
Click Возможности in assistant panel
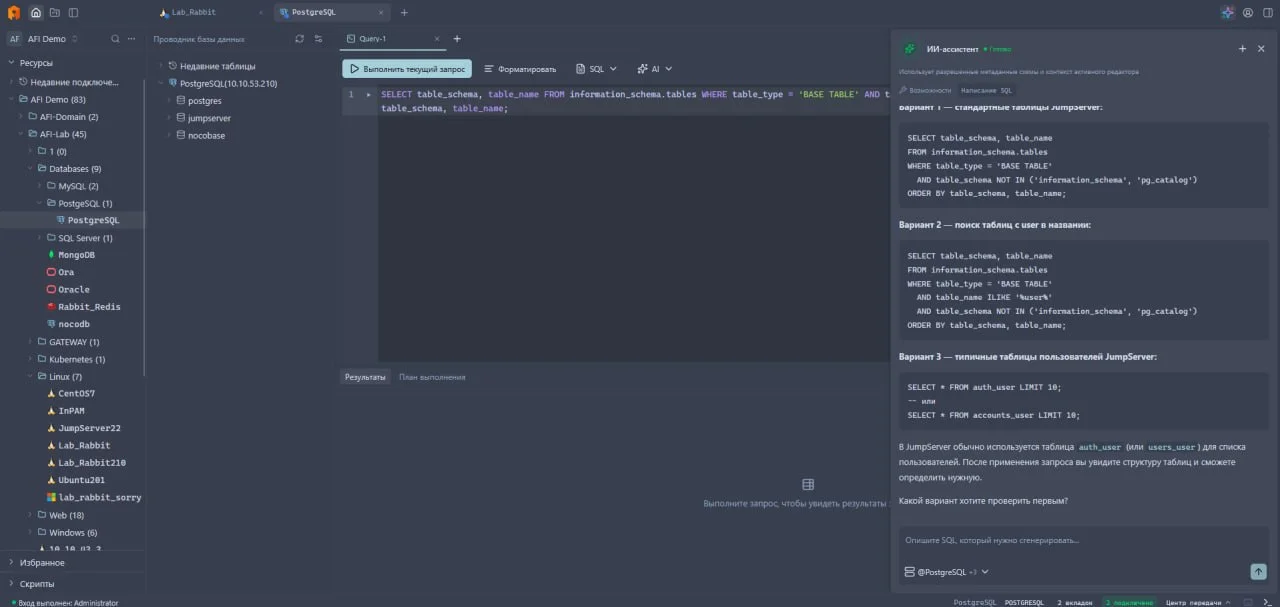(926, 90)
